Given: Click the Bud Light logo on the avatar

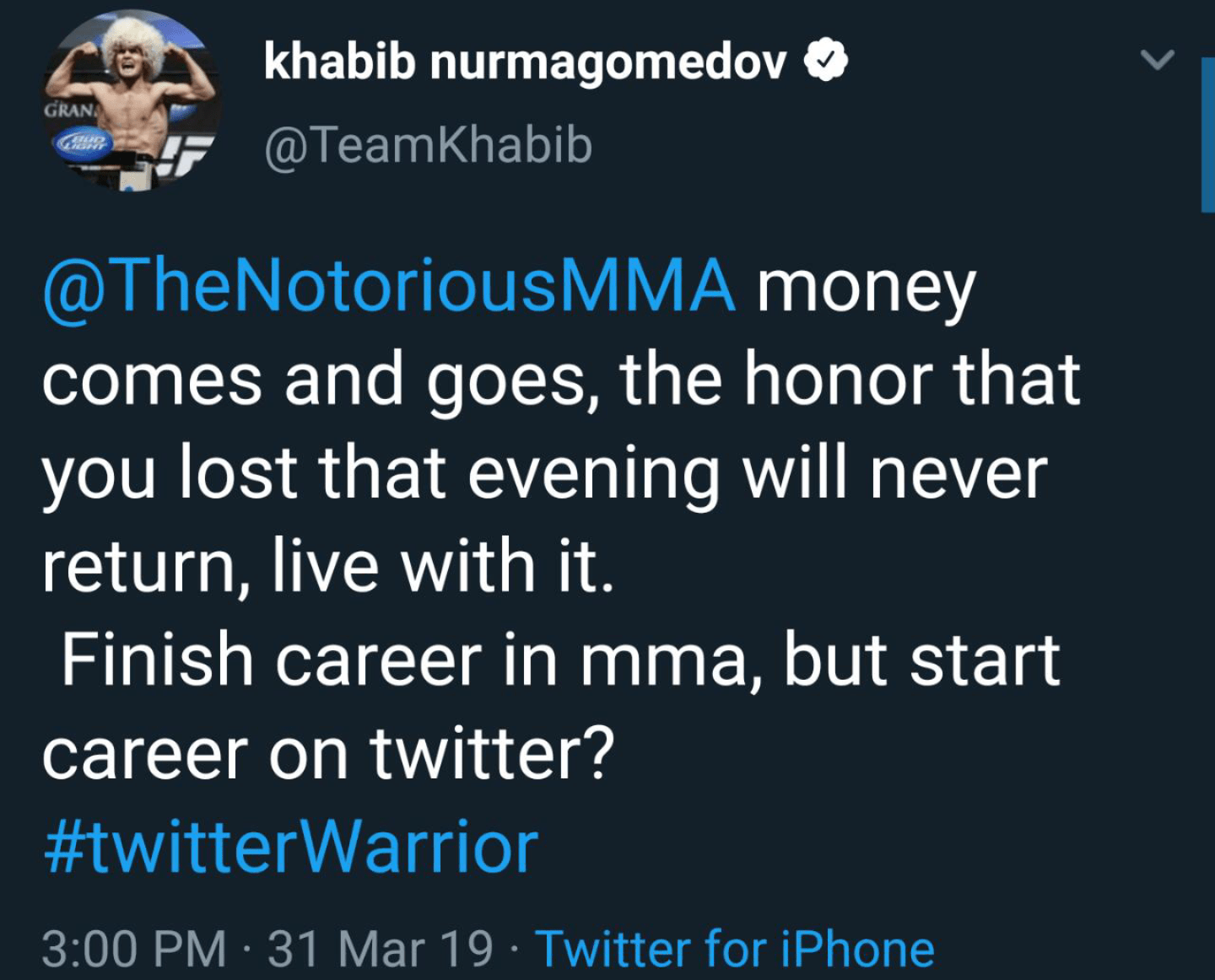Looking at the screenshot, I should (82, 142).
